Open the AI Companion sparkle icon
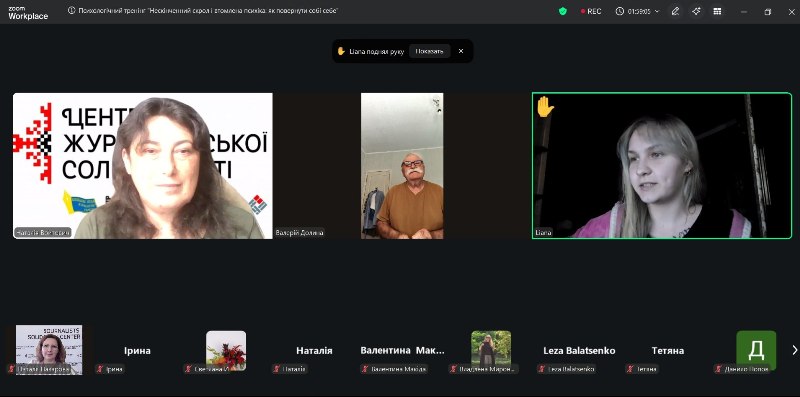This screenshot has height=397, width=800. click(x=696, y=11)
